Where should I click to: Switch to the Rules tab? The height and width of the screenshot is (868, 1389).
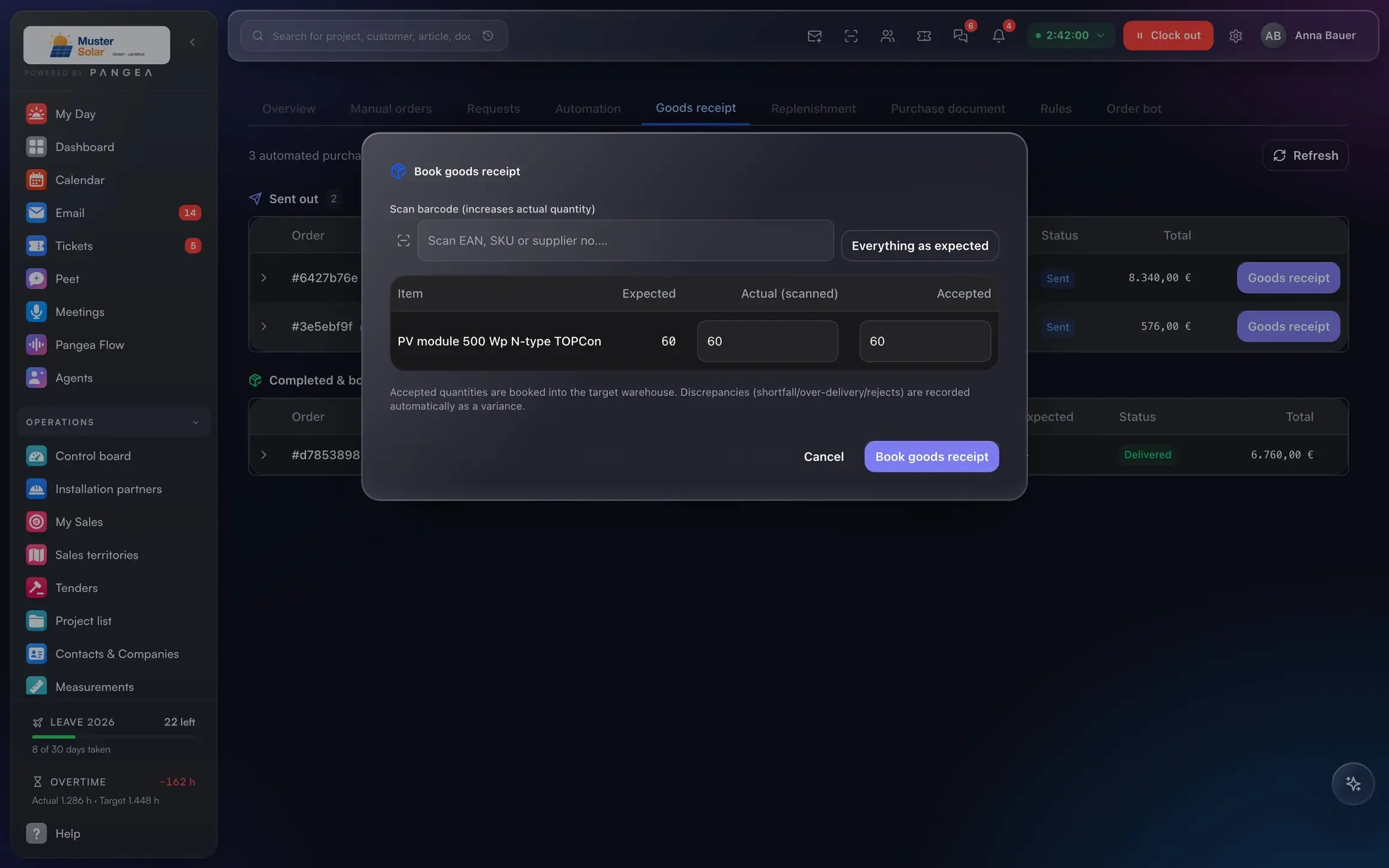1056,108
